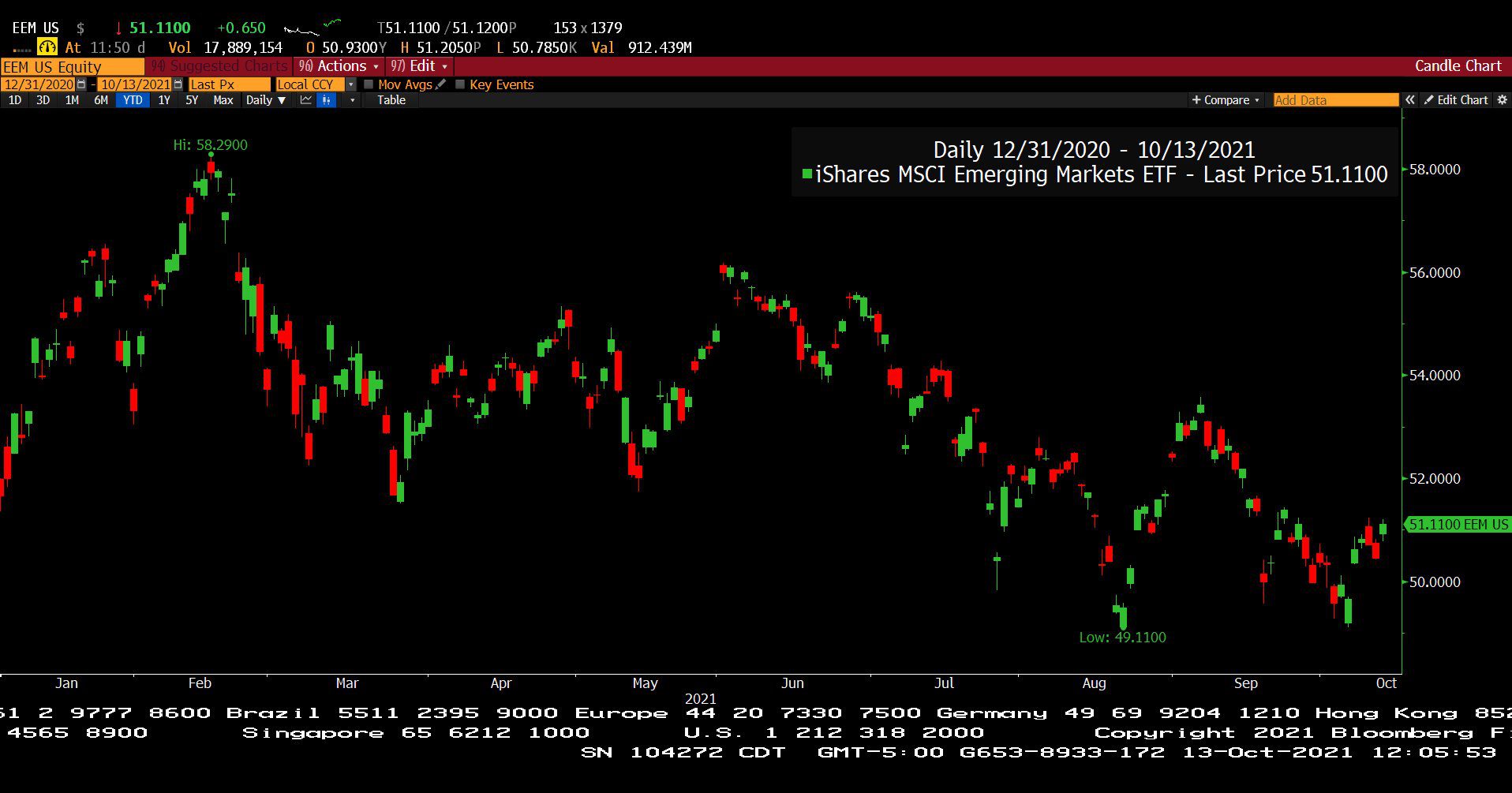Open the Edit dropdown menu
The image size is (1512, 793).
click(x=419, y=66)
